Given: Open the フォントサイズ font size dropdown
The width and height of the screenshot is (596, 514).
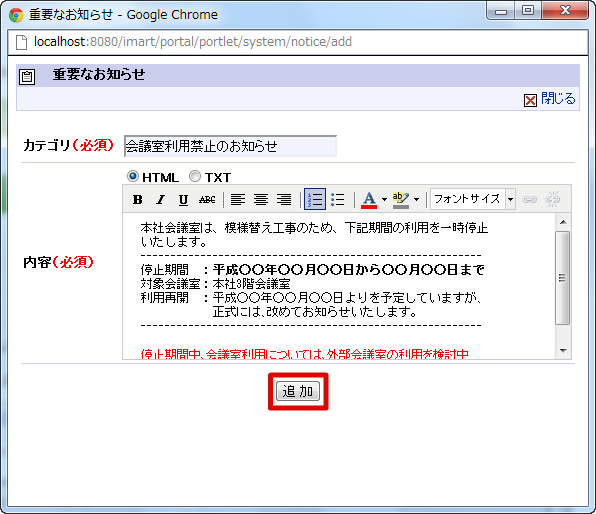Looking at the screenshot, I should pyautogui.click(x=472, y=199).
